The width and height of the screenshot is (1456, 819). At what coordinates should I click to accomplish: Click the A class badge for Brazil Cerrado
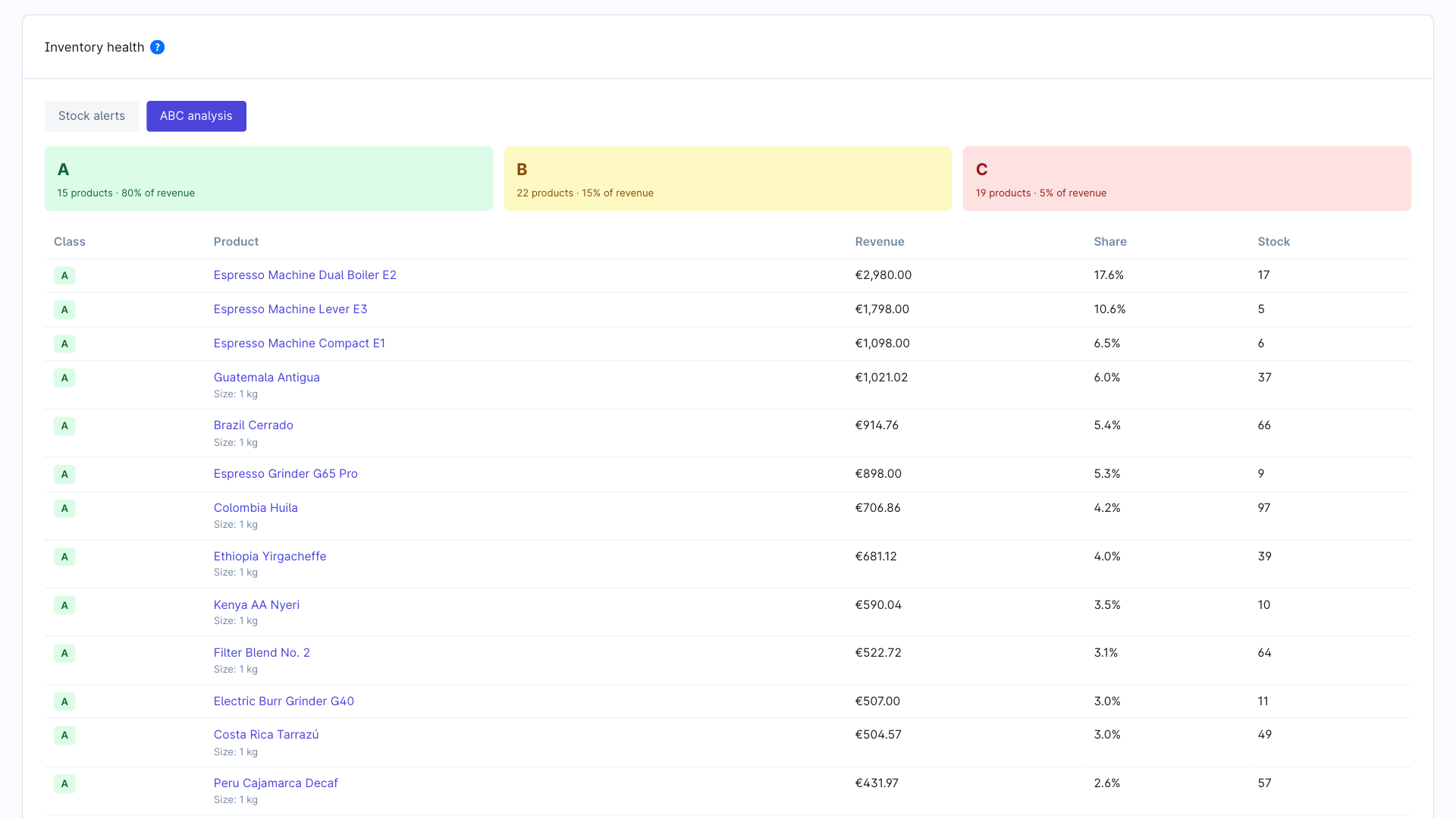64,426
